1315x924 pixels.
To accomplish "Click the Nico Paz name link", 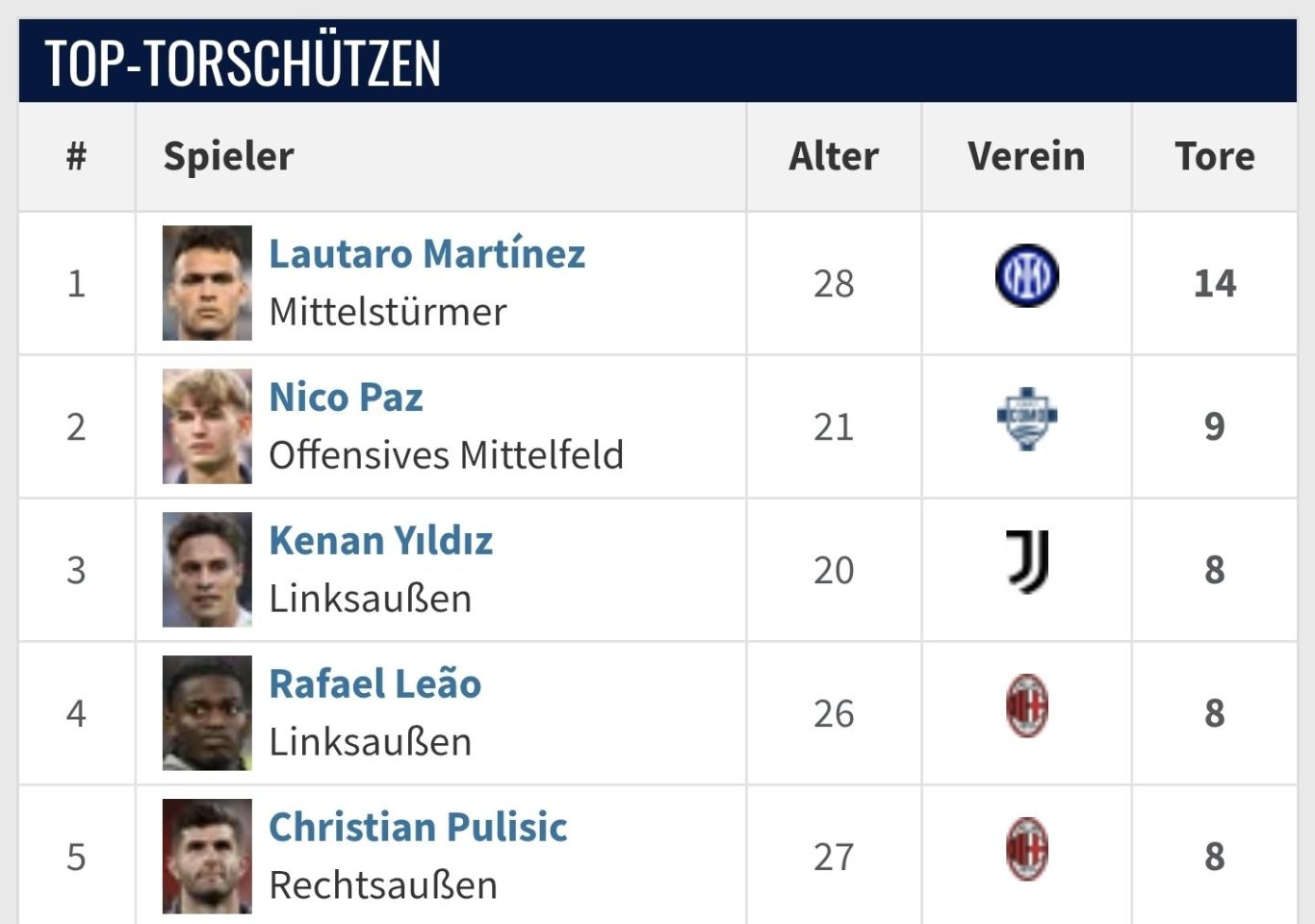I will click(346, 398).
